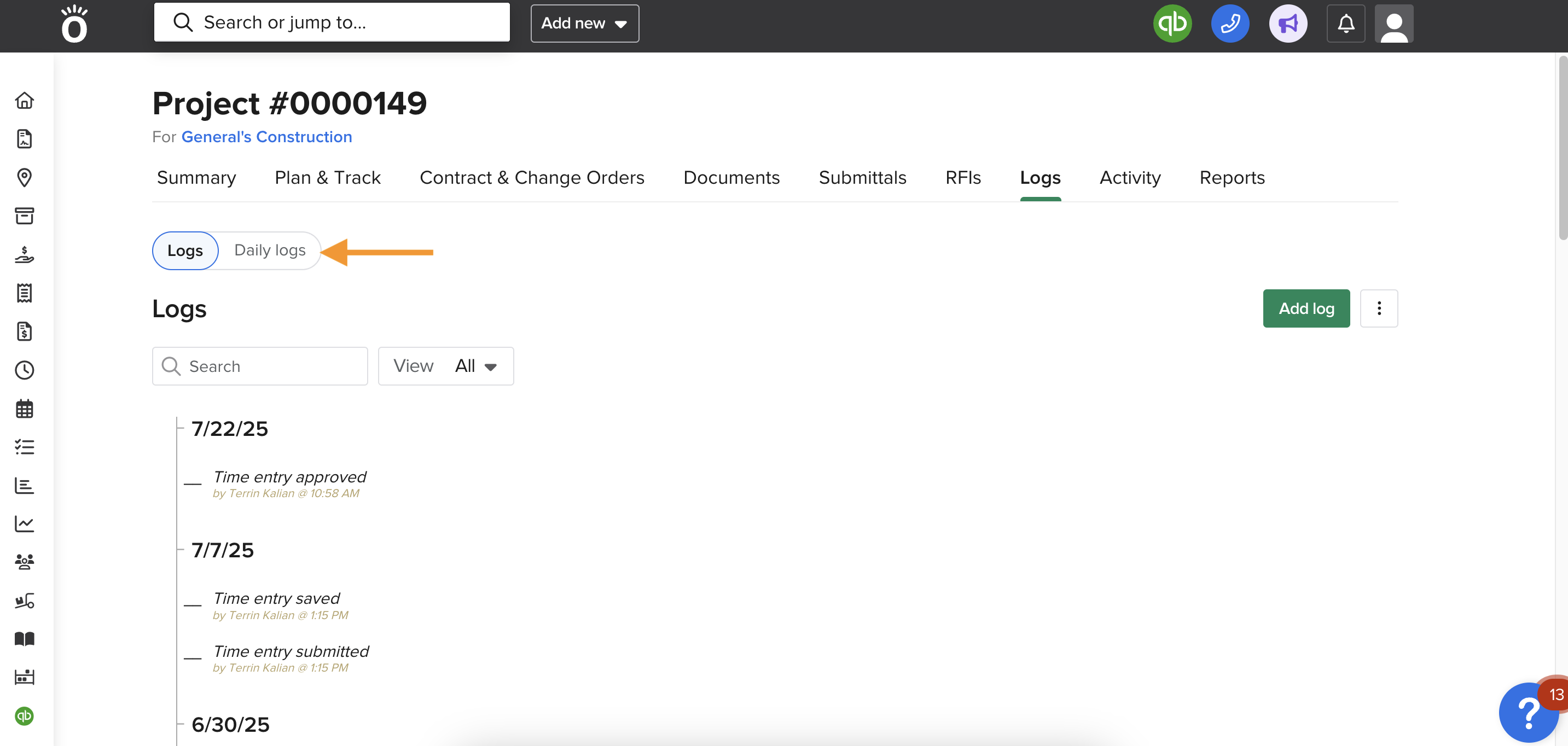Open the clock time tracking icon
The height and width of the screenshot is (746, 1568).
point(25,370)
